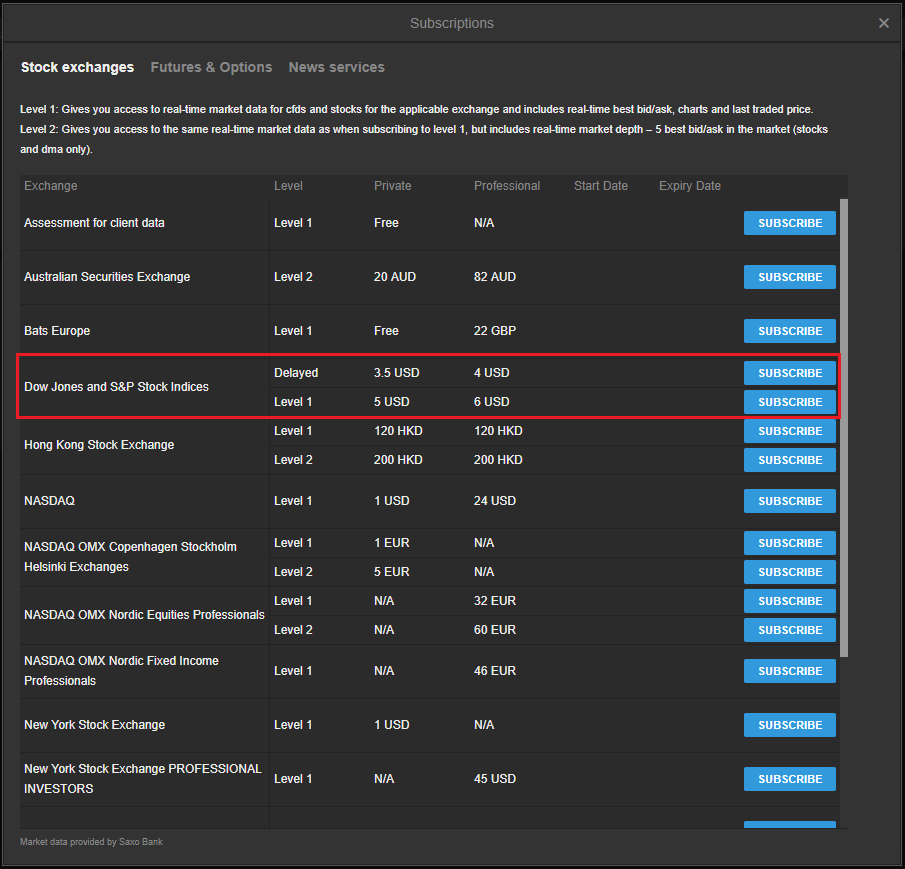Click the 46 EUR professional price
The width and height of the screenshot is (905, 869).
tap(495, 671)
